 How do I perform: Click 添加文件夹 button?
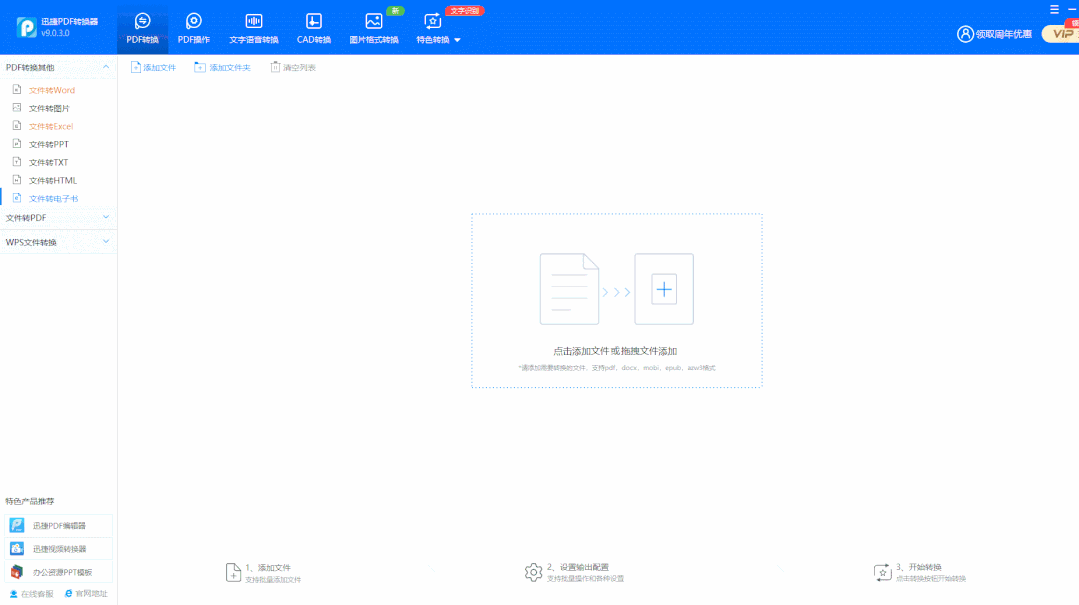222,67
